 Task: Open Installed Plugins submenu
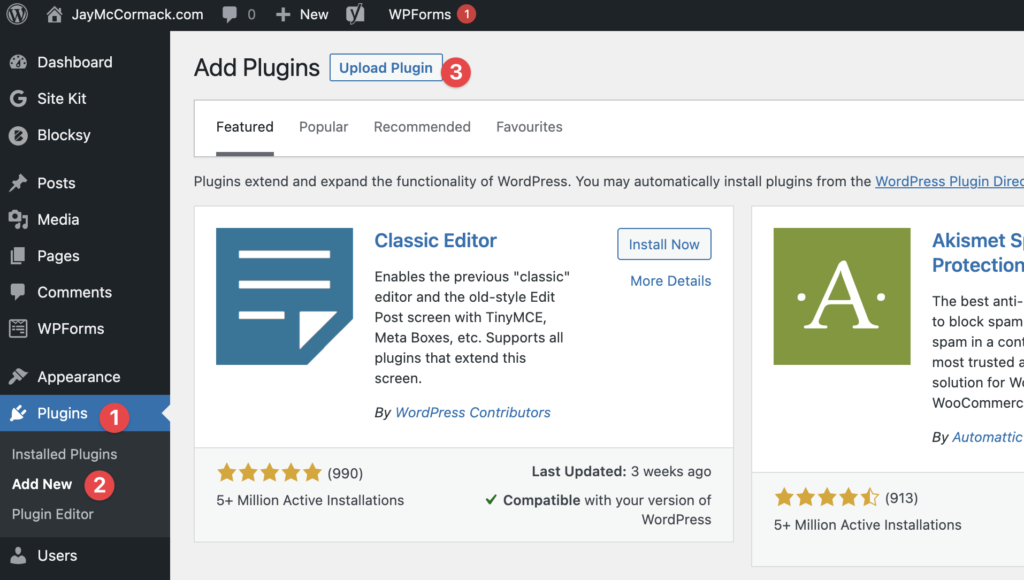(x=65, y=454)
